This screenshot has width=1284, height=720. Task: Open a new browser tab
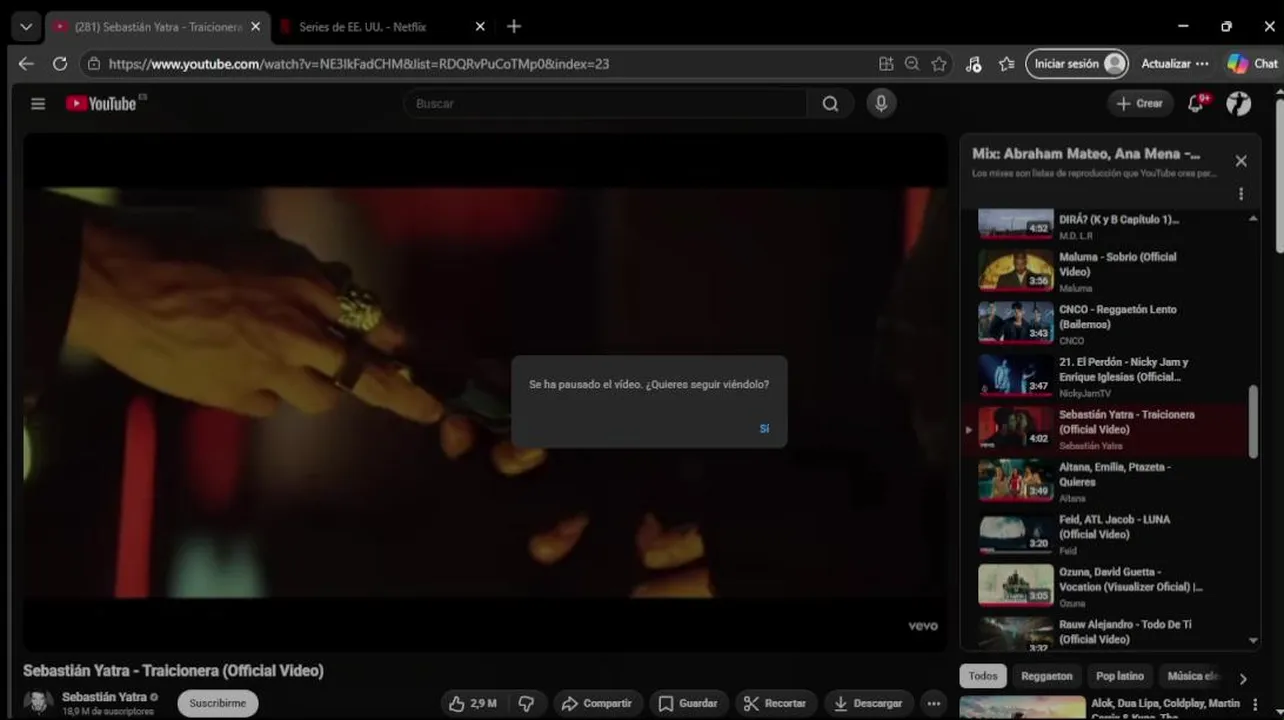[x=514, y=26]
